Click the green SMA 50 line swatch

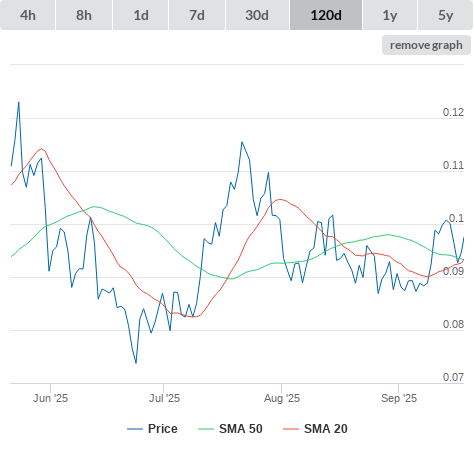[206, 429]
